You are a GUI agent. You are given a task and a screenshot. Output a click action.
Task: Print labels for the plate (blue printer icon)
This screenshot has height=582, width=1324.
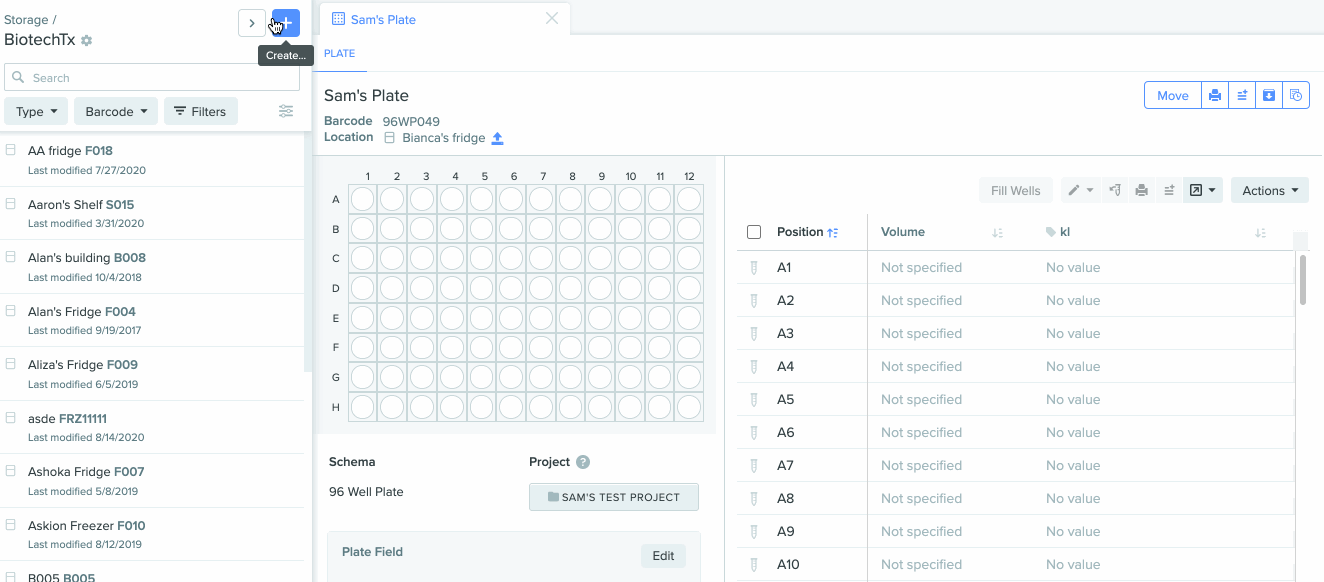point(1215,95)
